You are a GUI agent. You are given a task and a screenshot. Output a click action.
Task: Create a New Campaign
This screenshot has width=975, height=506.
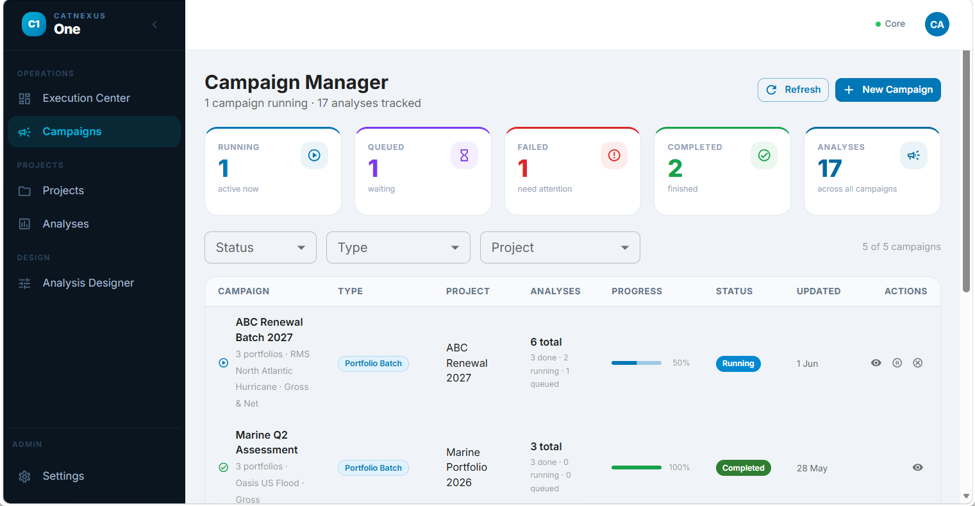[x=888, y=90]
